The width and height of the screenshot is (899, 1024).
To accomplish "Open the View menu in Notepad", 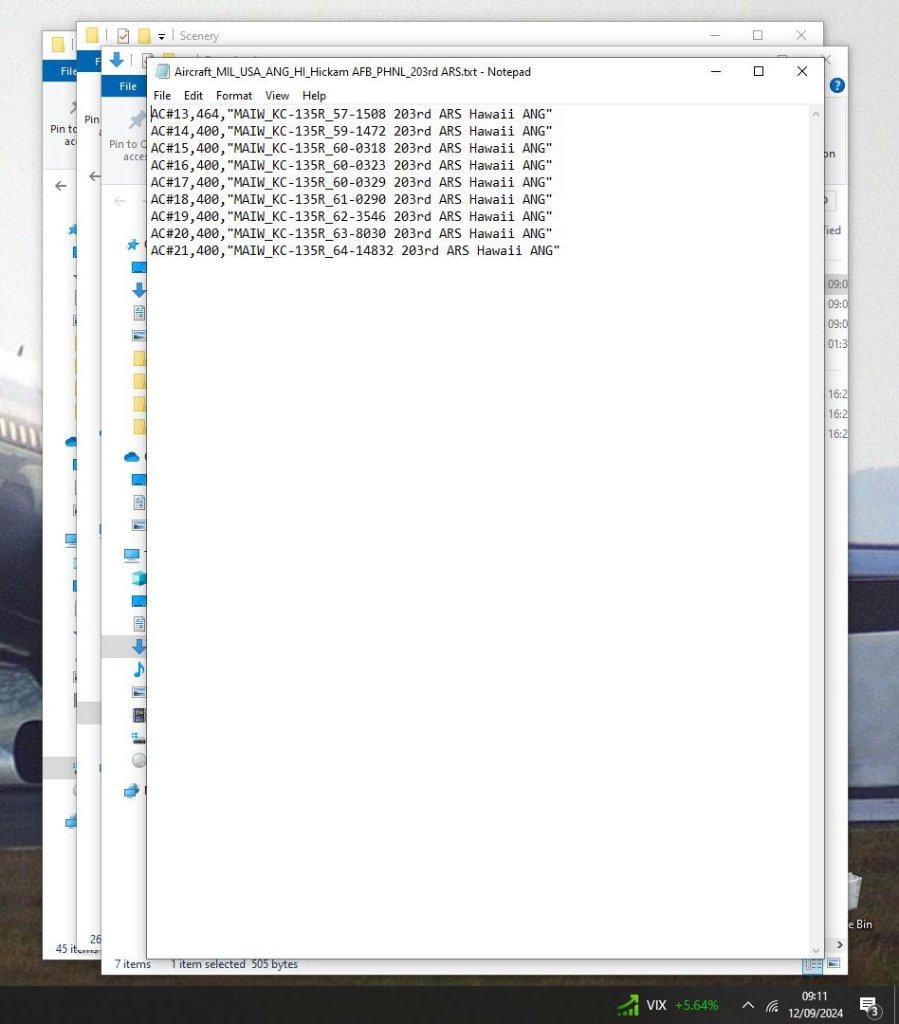I will pyautogui.click(x=277, y=95).
